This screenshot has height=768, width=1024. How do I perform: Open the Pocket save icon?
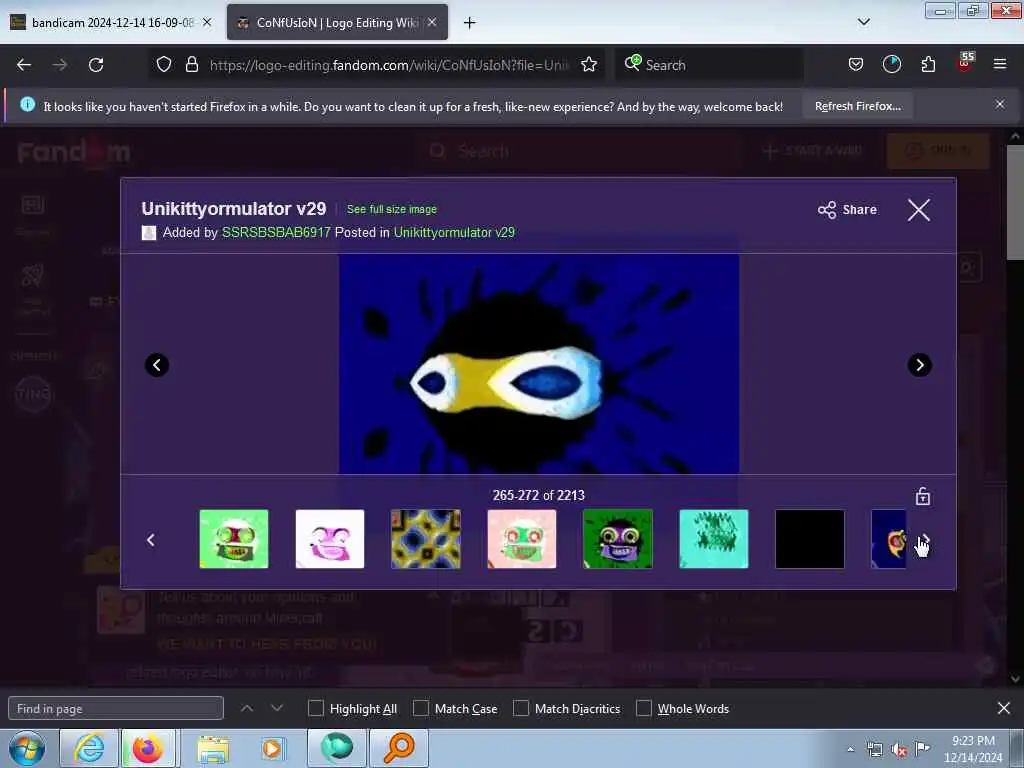[856, 64]
